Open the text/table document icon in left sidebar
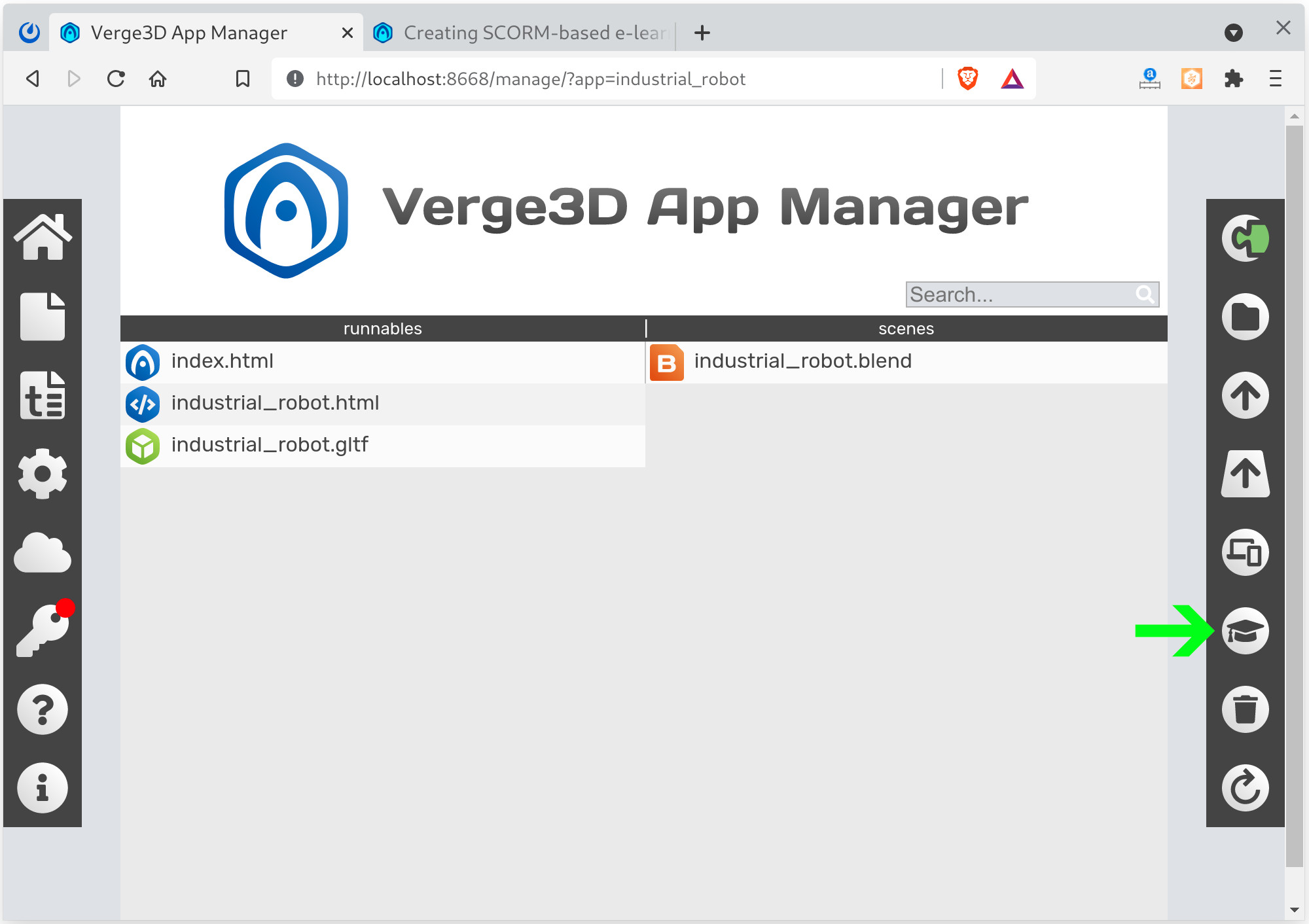 point(43,395)
